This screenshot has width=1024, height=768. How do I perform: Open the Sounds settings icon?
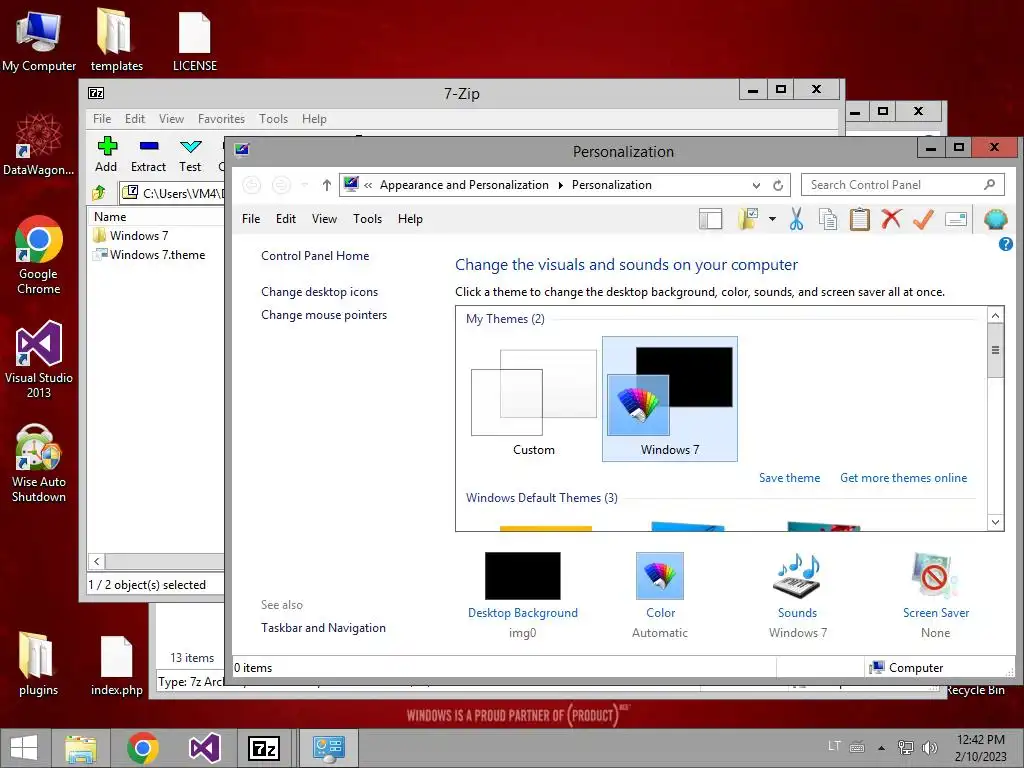(797, 576)
